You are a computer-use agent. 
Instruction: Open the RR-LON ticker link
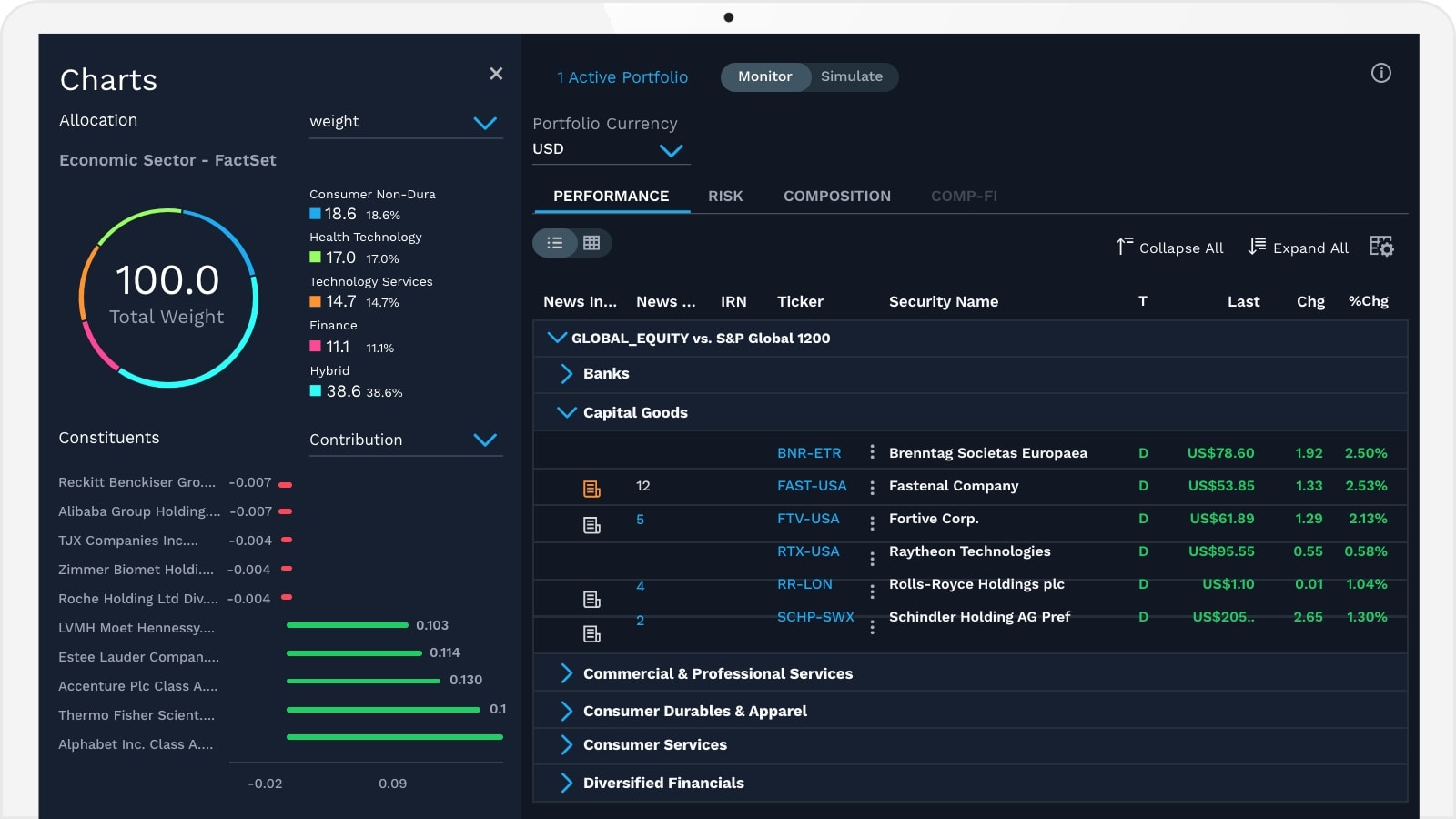(804, 584)
